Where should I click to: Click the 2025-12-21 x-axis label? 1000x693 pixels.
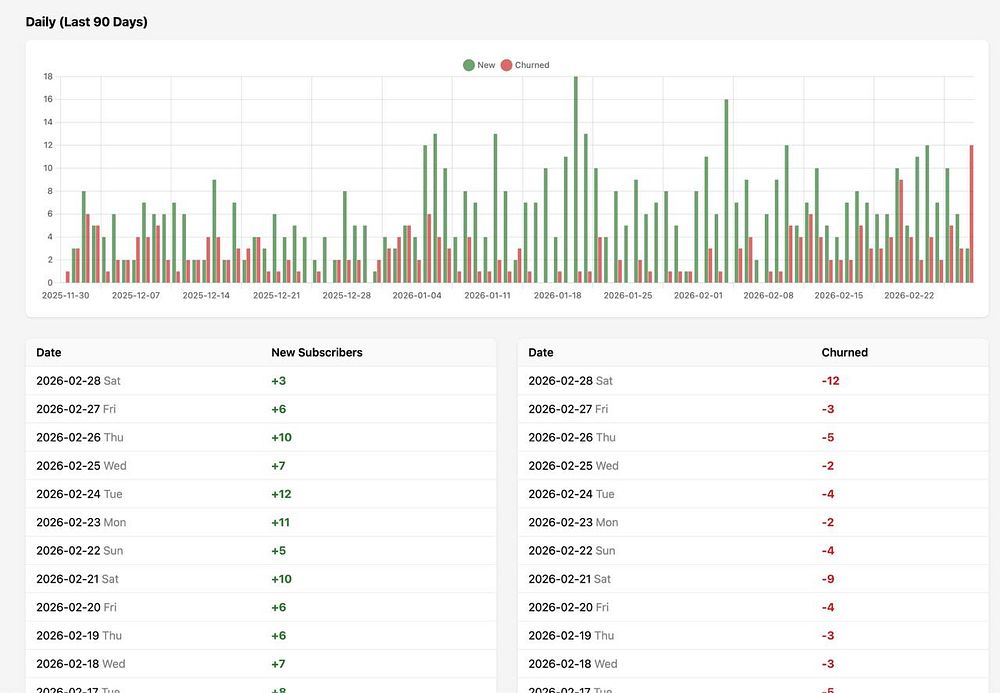coord(276,295)
